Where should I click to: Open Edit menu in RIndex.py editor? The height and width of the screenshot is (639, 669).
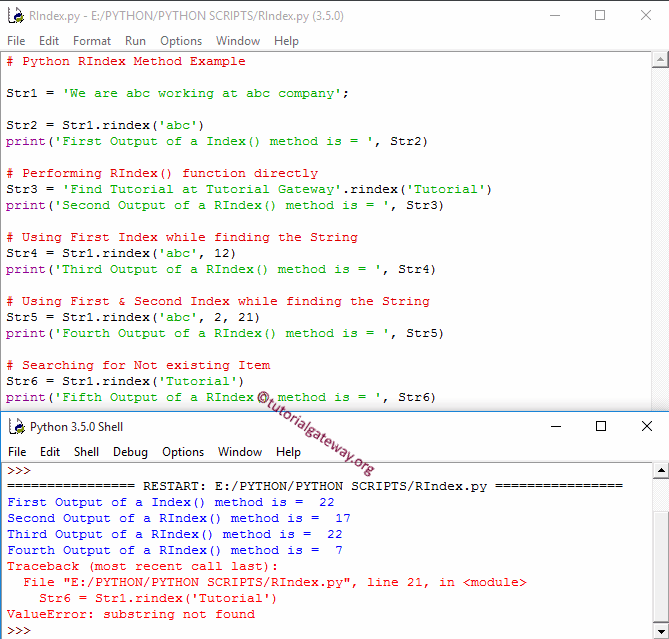click(49, 41)
